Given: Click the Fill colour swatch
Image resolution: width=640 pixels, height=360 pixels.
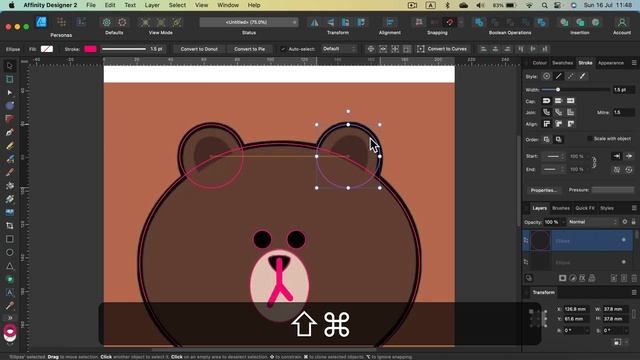Looking at the screenshot, I should (47, 49).
